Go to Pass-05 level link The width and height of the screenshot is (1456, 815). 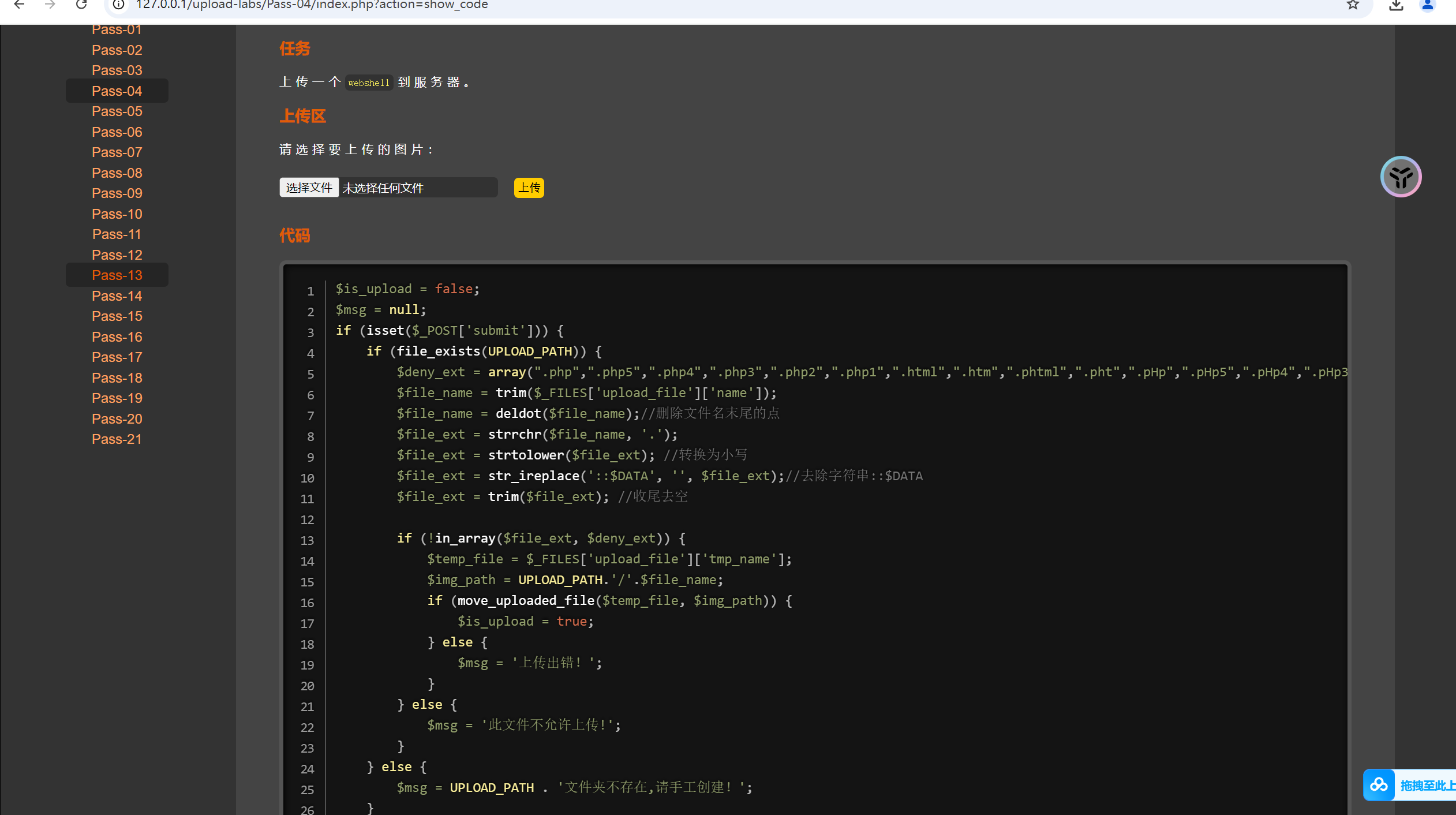(x=117, y=111)
